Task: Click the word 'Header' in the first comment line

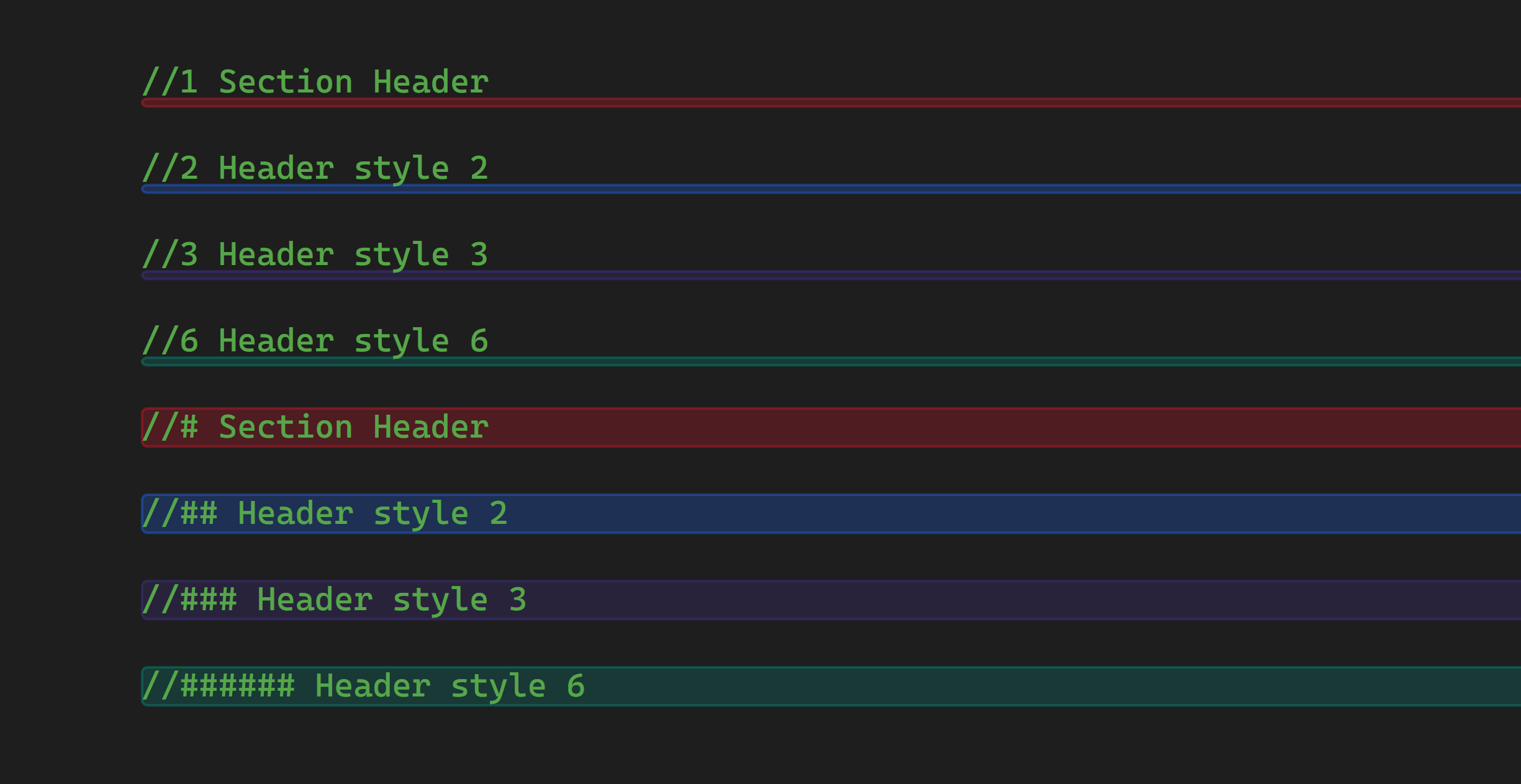Action: point(430,82)
